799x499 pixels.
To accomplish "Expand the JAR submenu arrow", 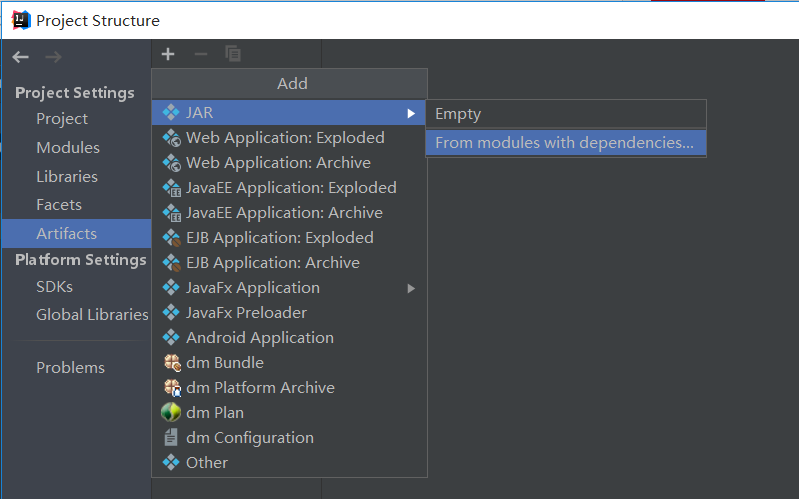I will coord(411,113).
